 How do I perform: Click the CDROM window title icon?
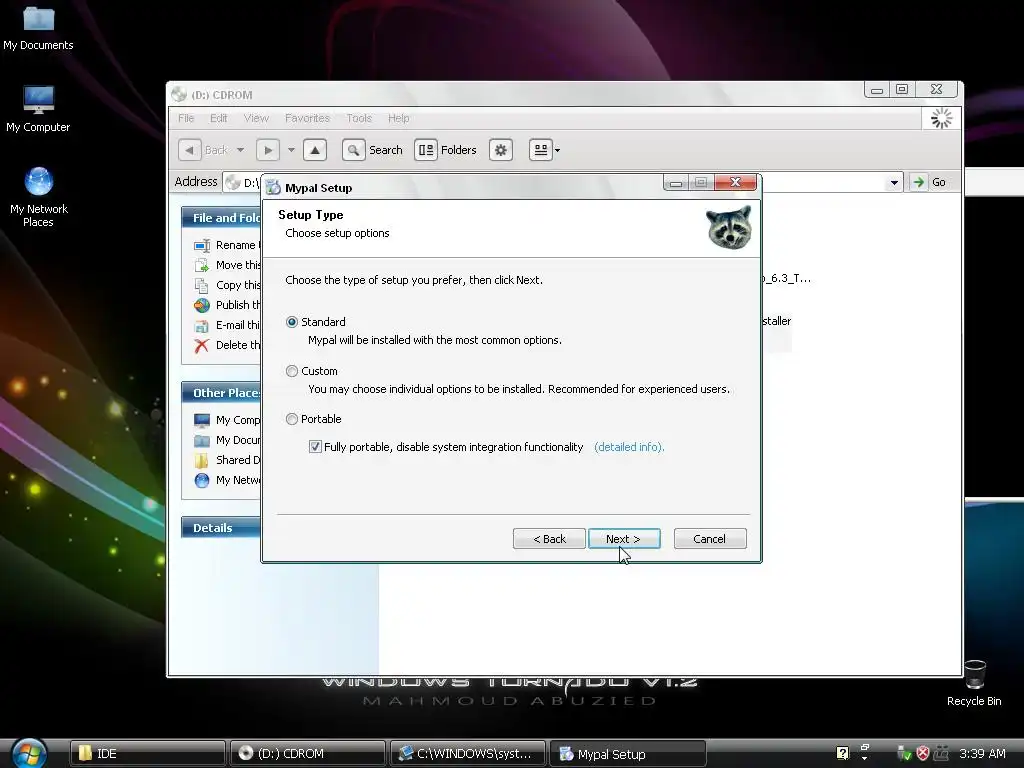(179, 95)
